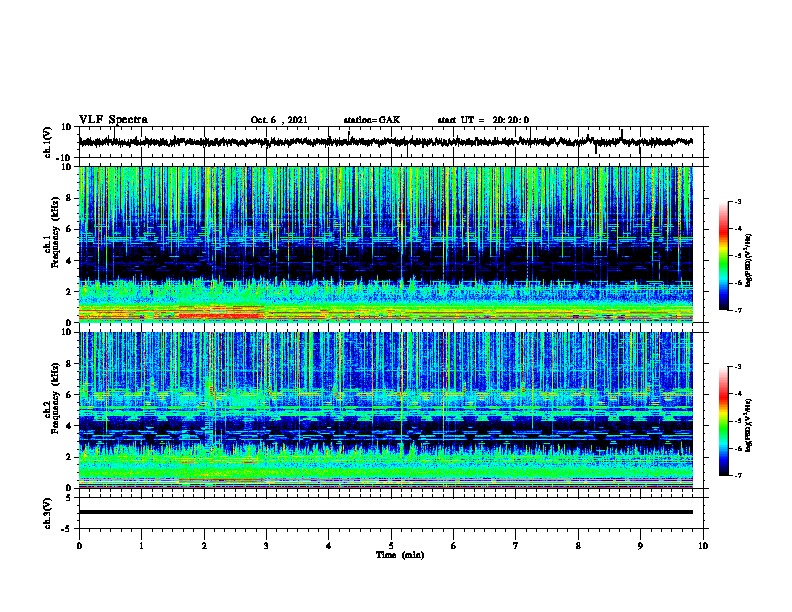
Task: Click the '-5' tick on ch.3(V) axis
Action: point(68,529)
